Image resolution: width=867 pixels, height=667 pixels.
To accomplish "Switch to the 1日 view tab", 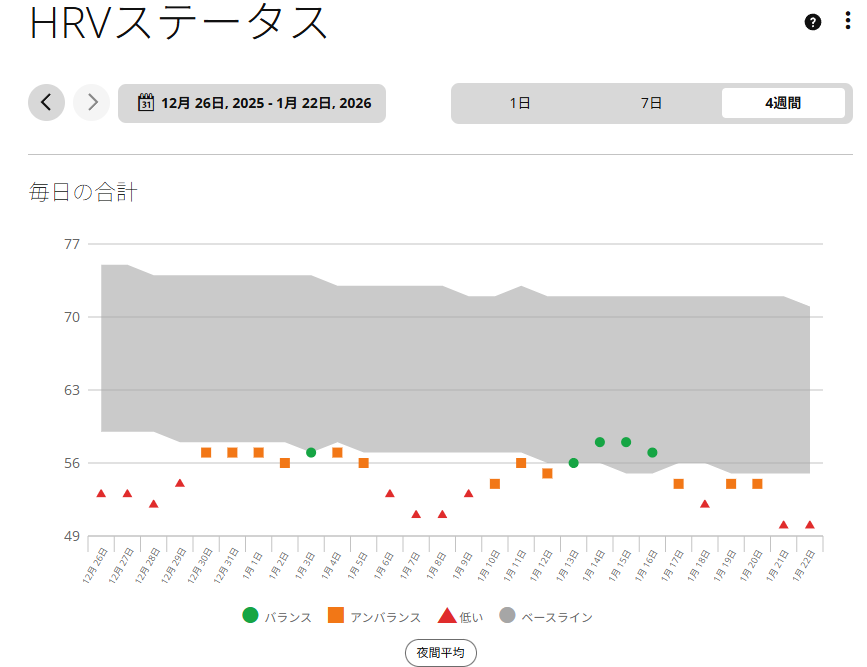I will [x=520, y=103].
